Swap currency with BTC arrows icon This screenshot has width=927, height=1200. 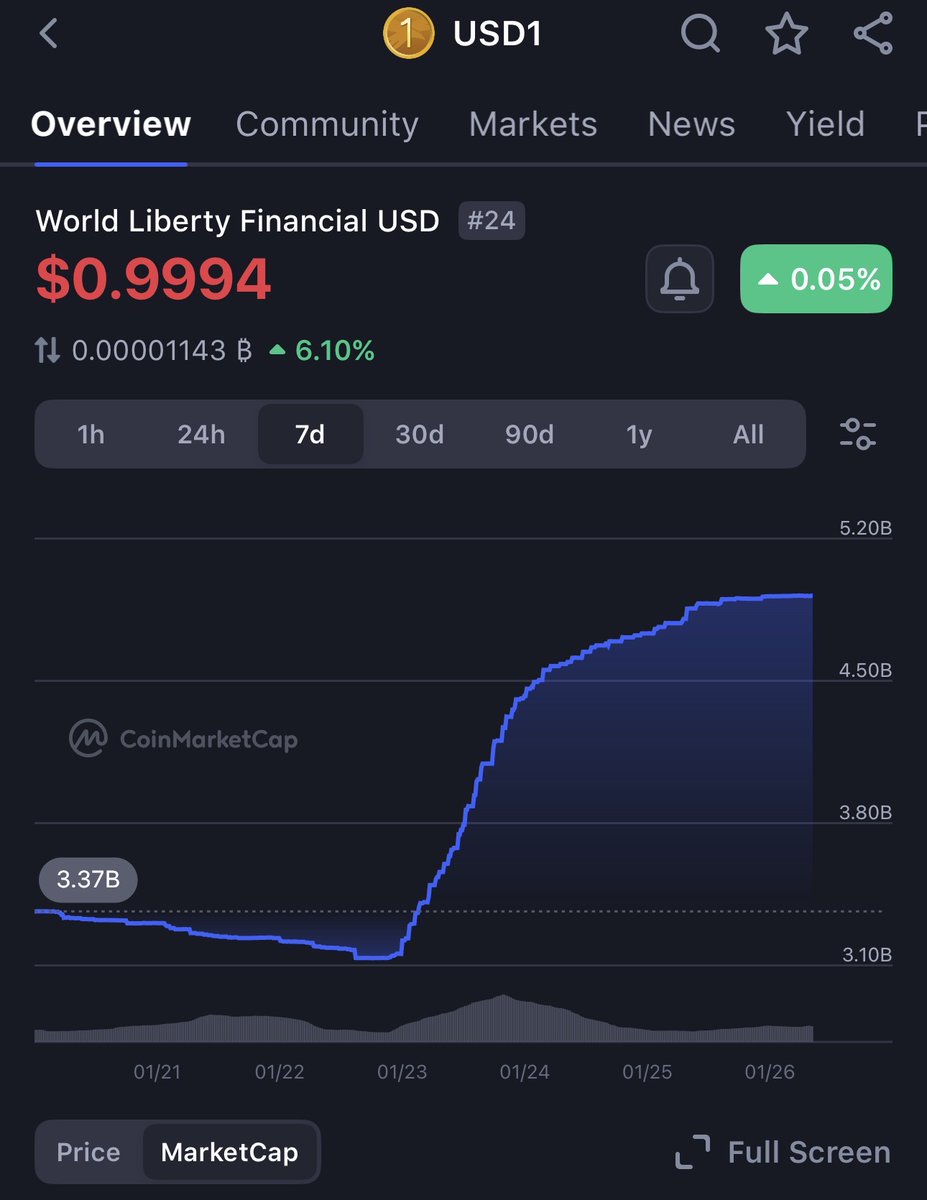(47, 351)
